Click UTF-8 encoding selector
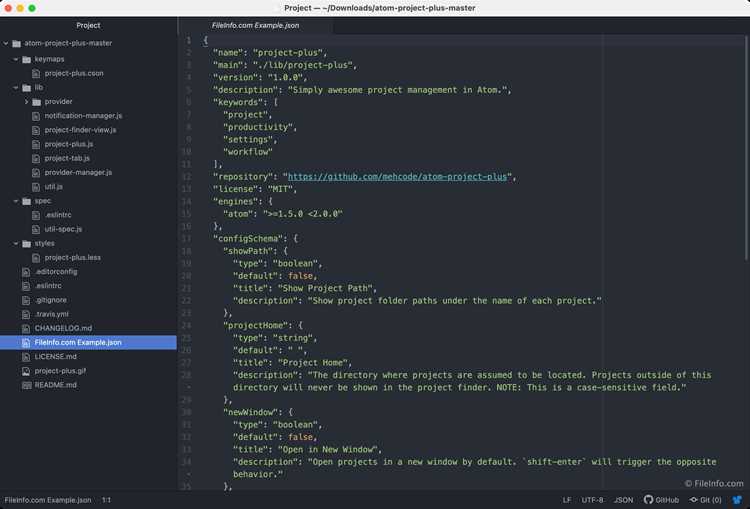 (592, 500)
